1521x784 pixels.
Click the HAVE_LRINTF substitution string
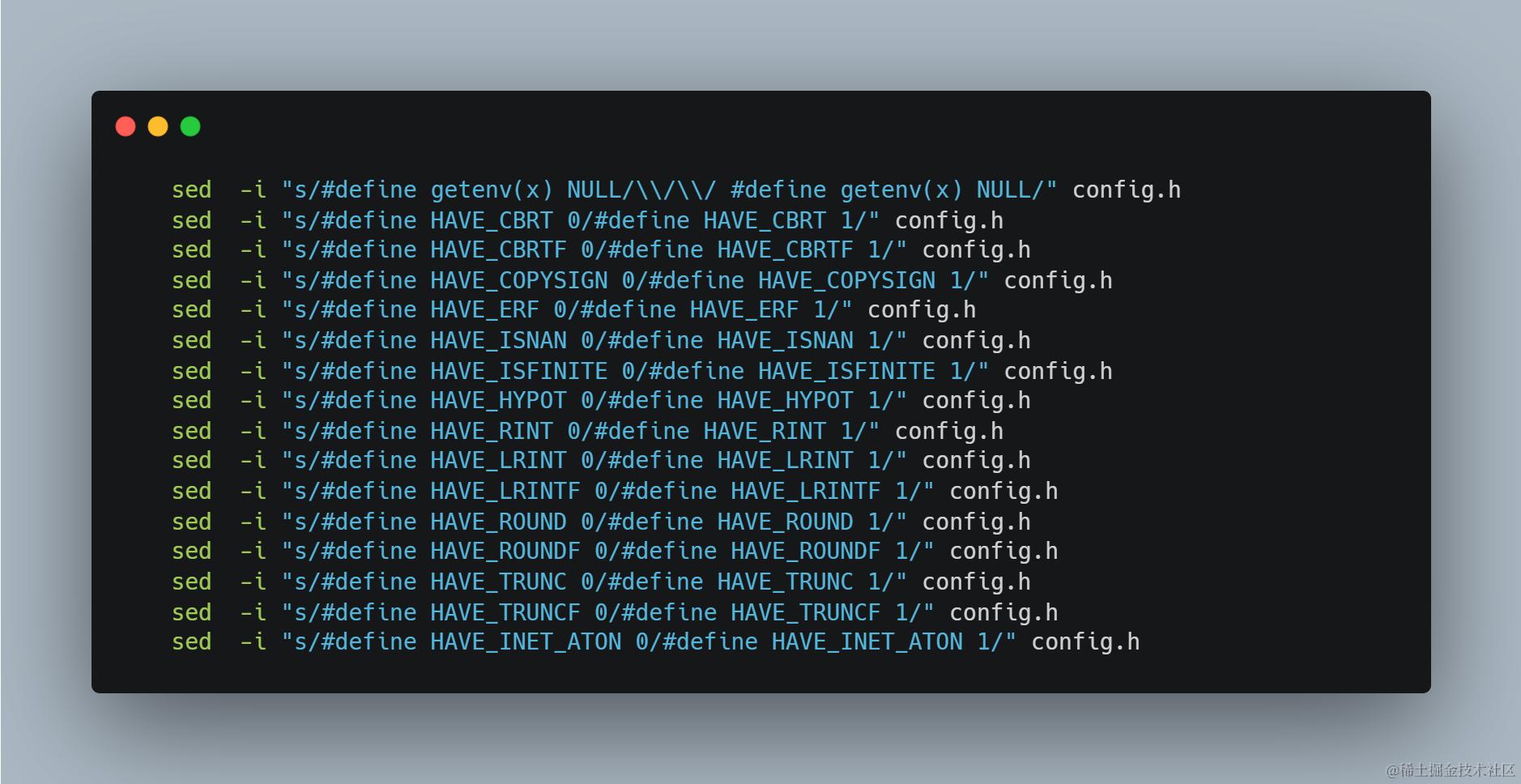pos(607,492)
